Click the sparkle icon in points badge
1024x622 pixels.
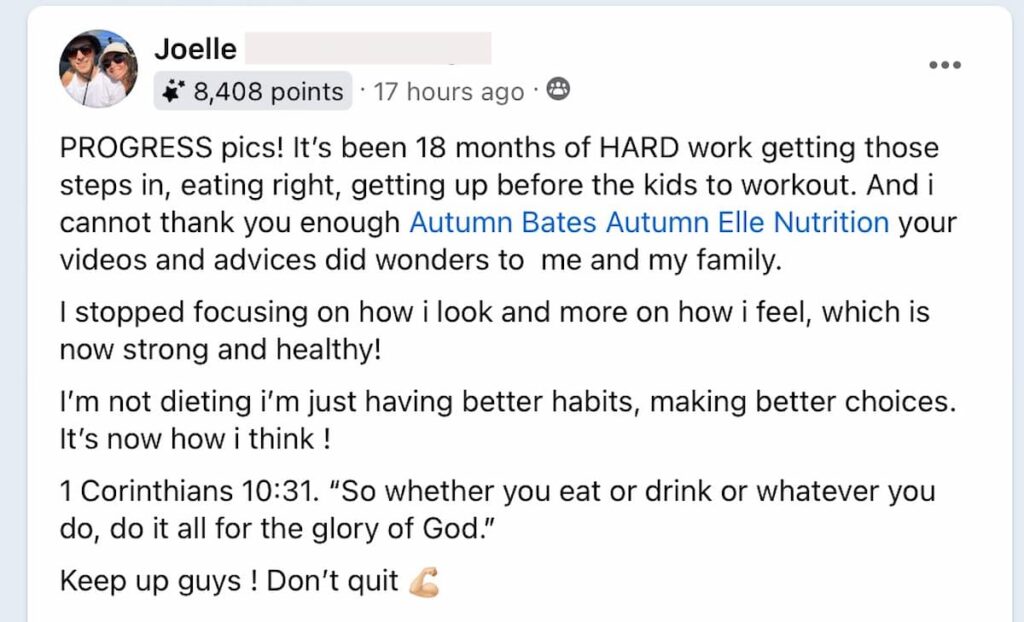[x=174, y=92]
